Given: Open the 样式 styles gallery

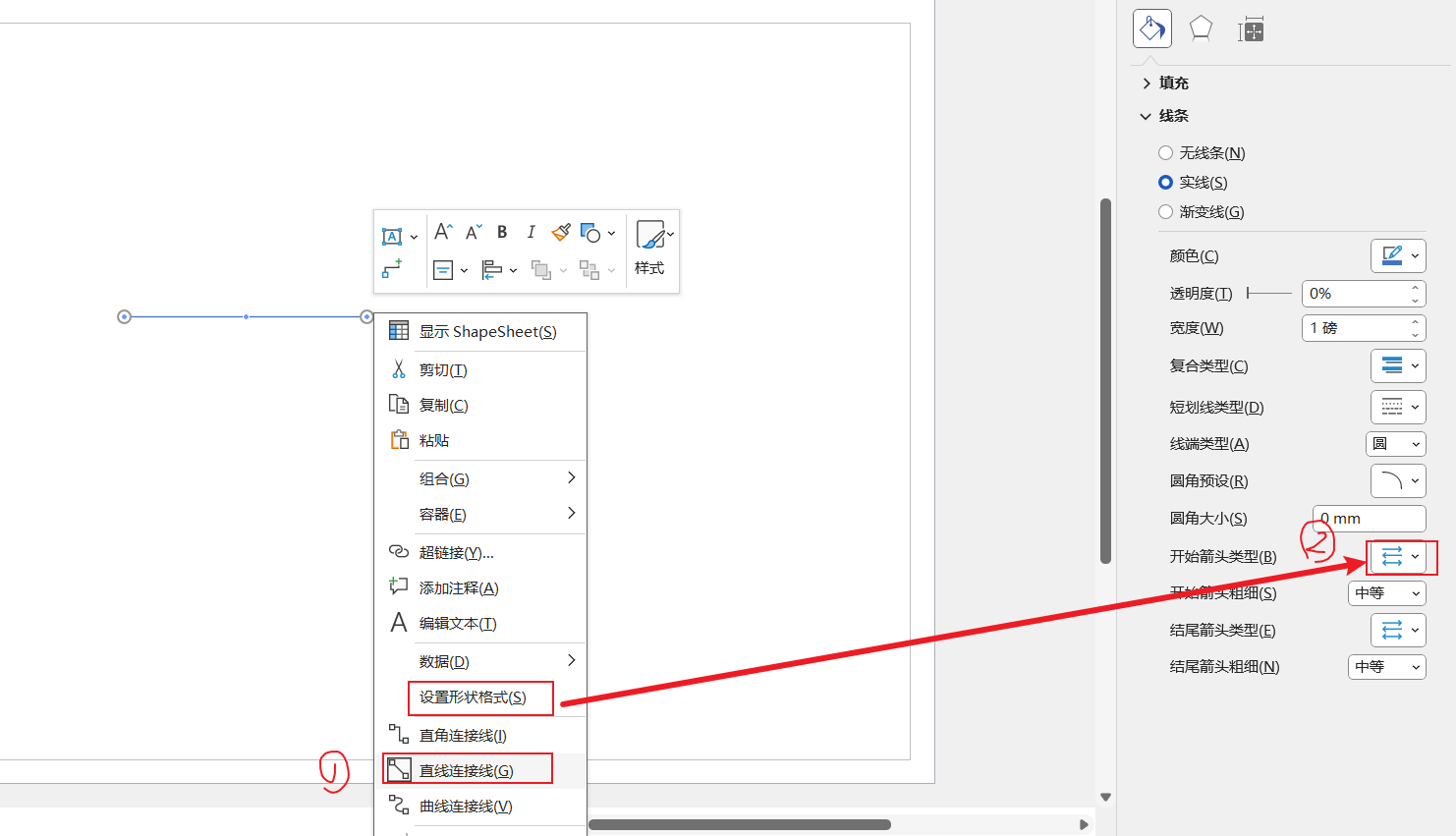Looking at the screenshot, I should coord(652,248).
